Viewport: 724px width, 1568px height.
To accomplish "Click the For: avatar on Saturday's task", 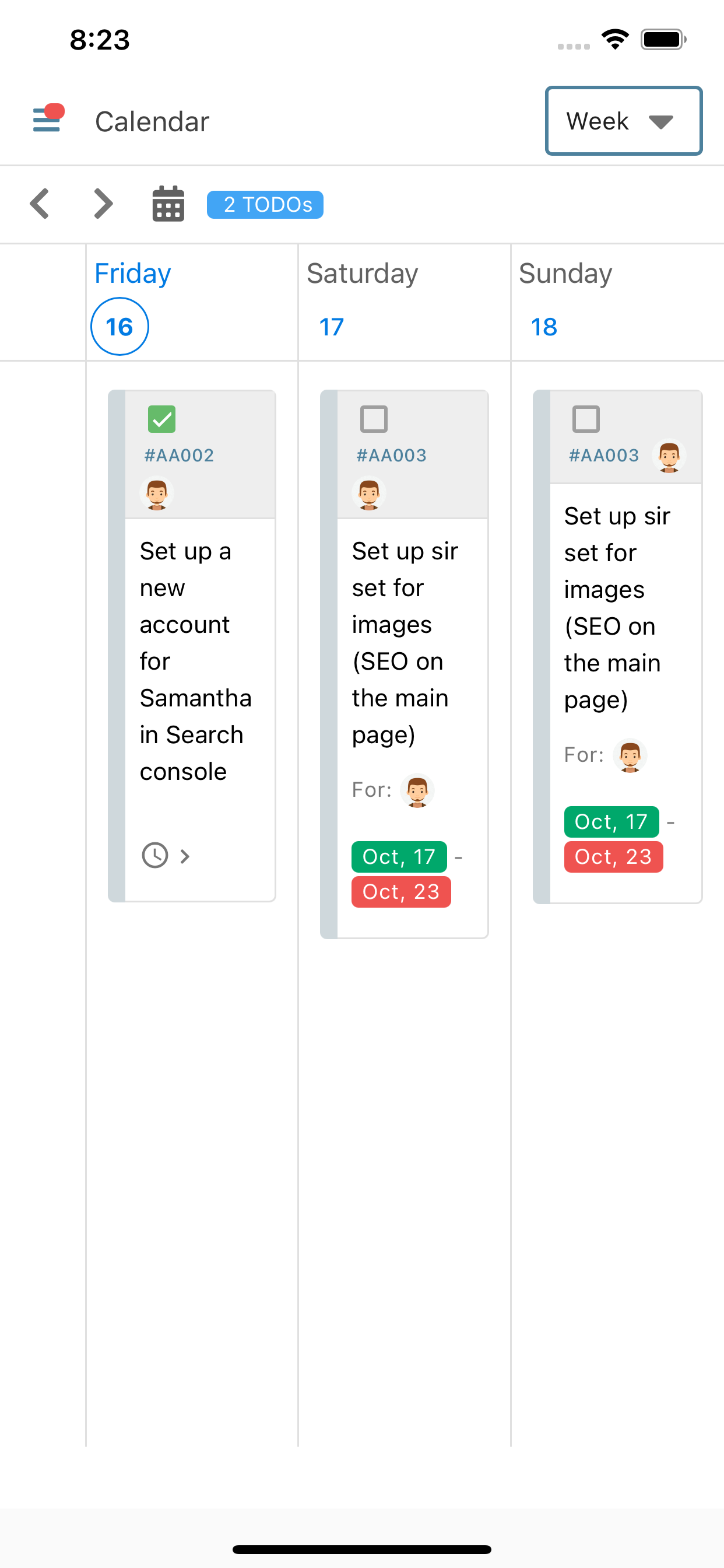I will click(x=417, y=790).
